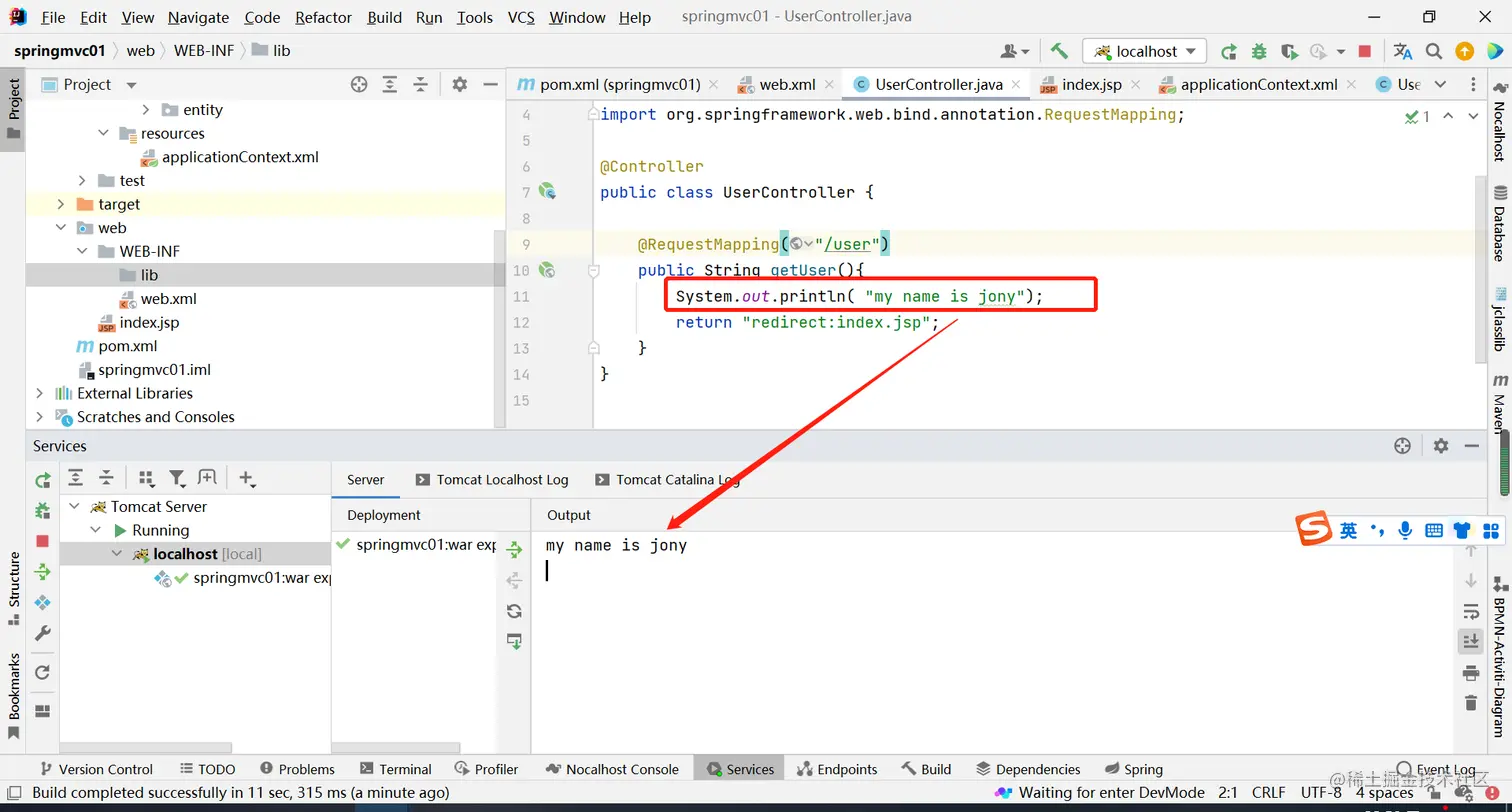Viewport: 1512px width, 812px height.
Task: Toggle tool window bars icon in status bar
Action: [14, 793]
